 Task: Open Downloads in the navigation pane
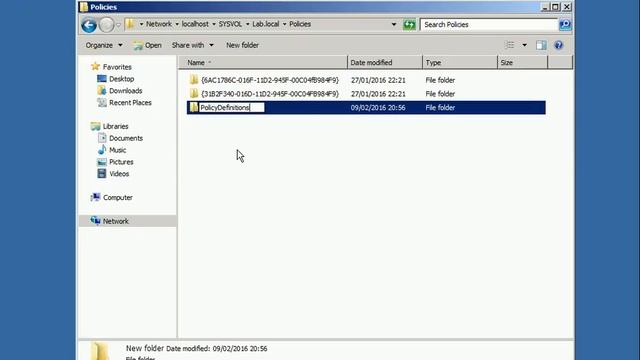(x=126, y=91)
